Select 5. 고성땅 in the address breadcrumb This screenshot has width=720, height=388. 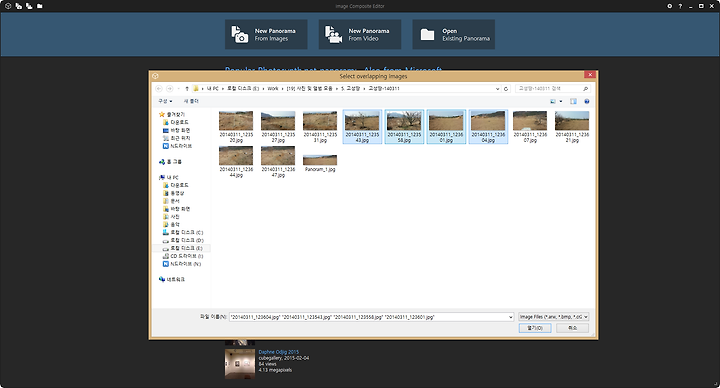point(350,89)
